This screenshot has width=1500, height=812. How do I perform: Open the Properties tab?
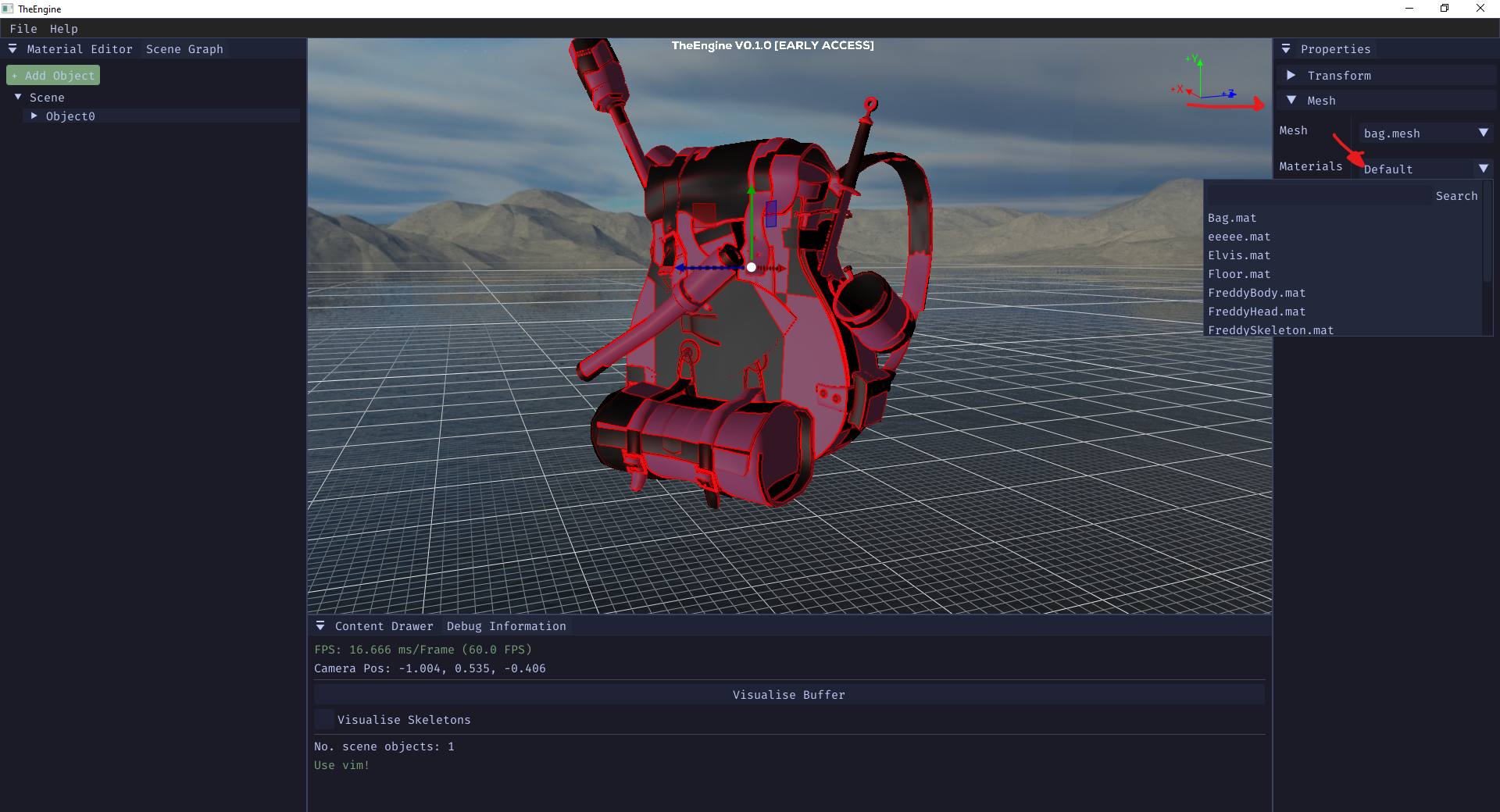1335,49
